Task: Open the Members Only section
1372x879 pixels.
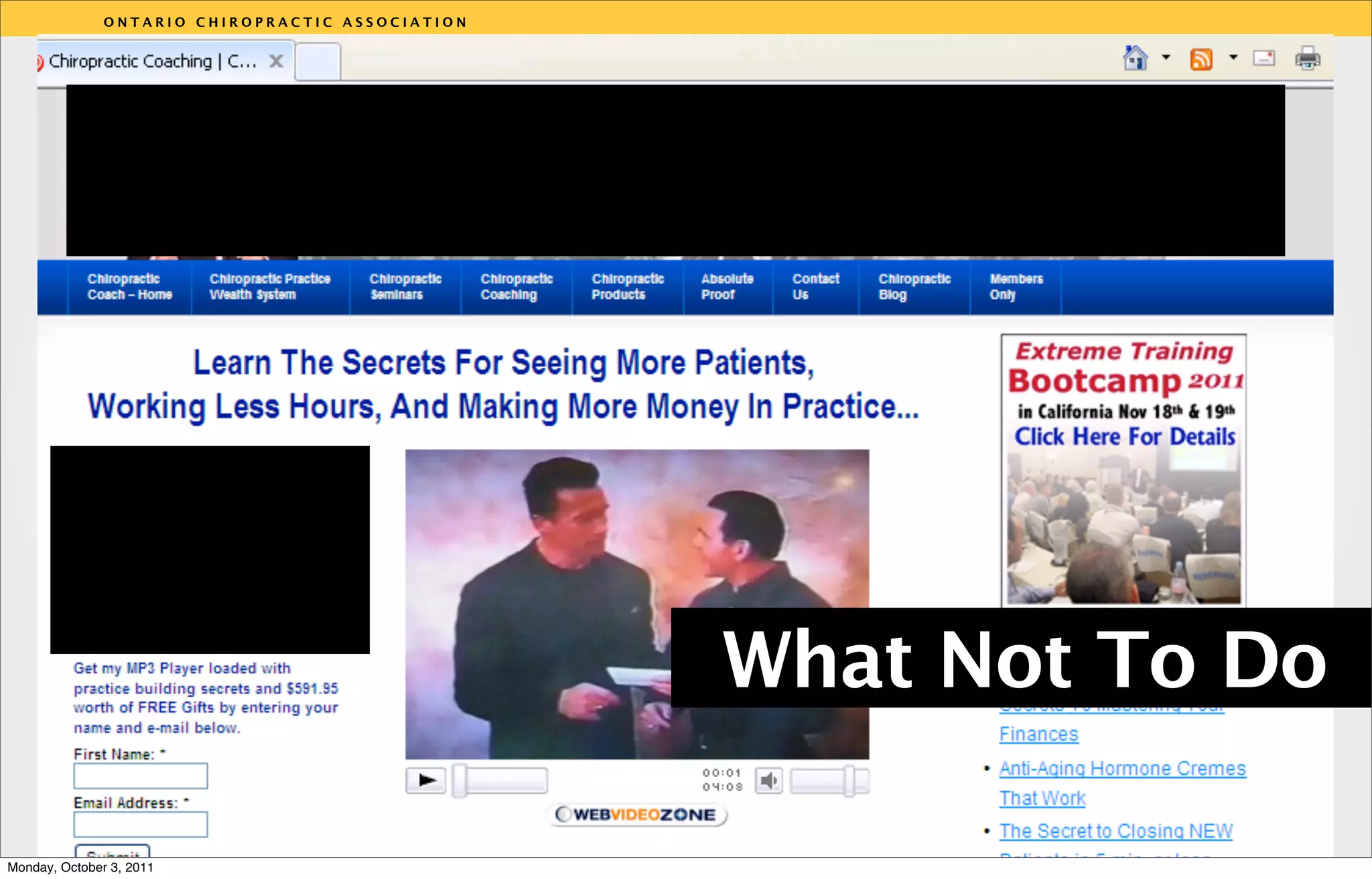Action: 1016,287
